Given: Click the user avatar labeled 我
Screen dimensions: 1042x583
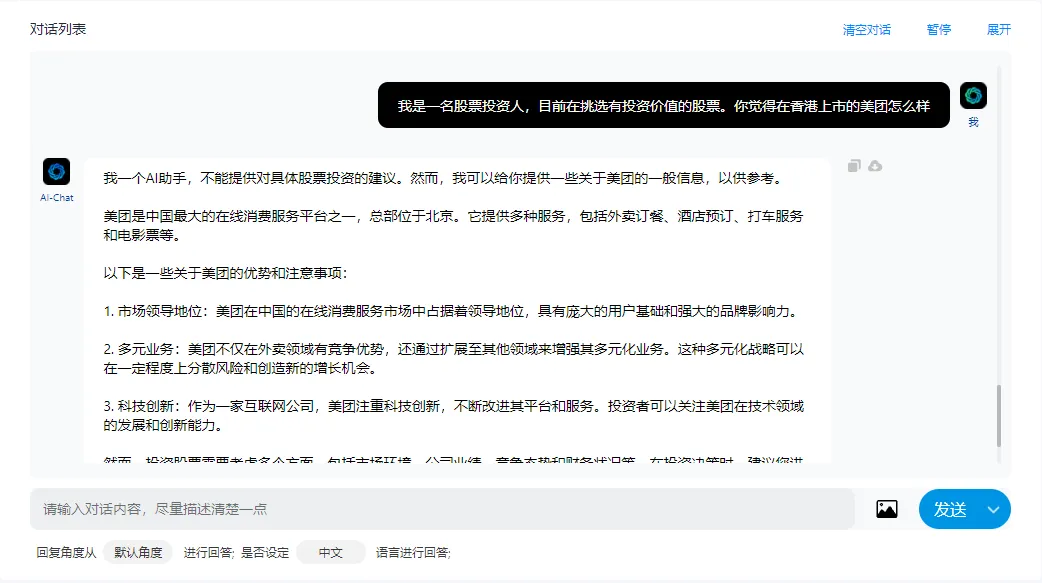Looking at the screenshot, I should pos(973,96).
